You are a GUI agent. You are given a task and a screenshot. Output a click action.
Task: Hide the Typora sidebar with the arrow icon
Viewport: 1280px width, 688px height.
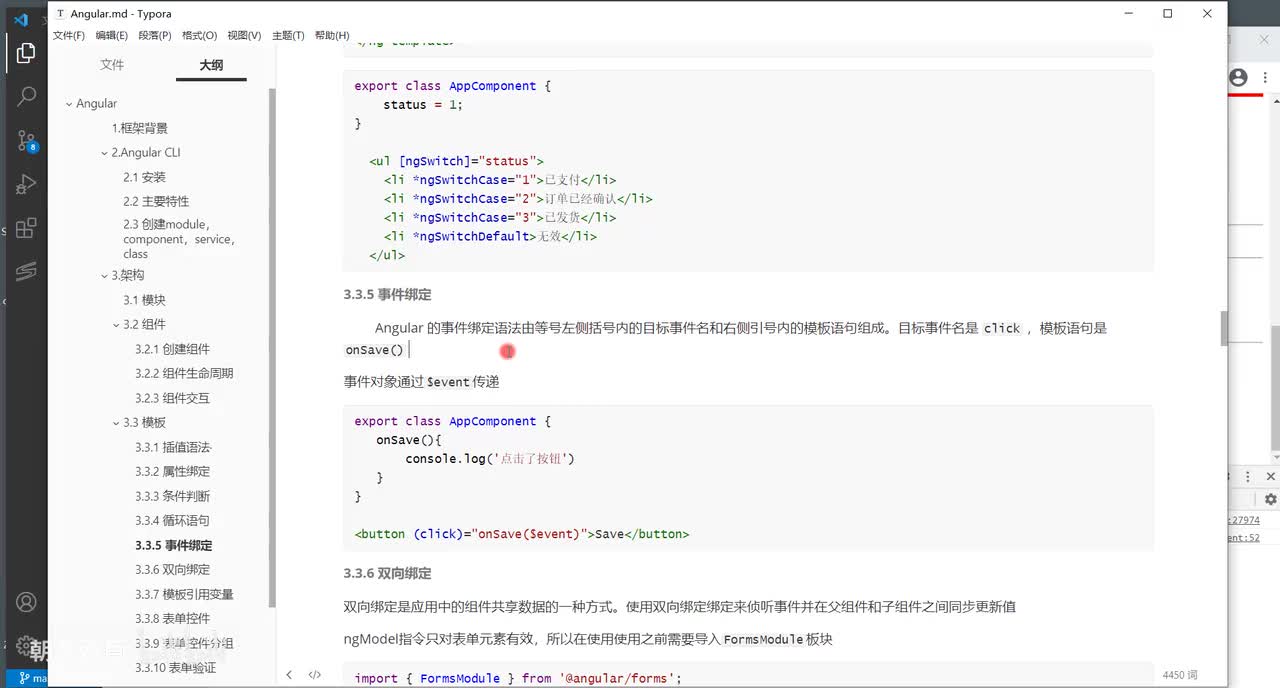(289, 675)
